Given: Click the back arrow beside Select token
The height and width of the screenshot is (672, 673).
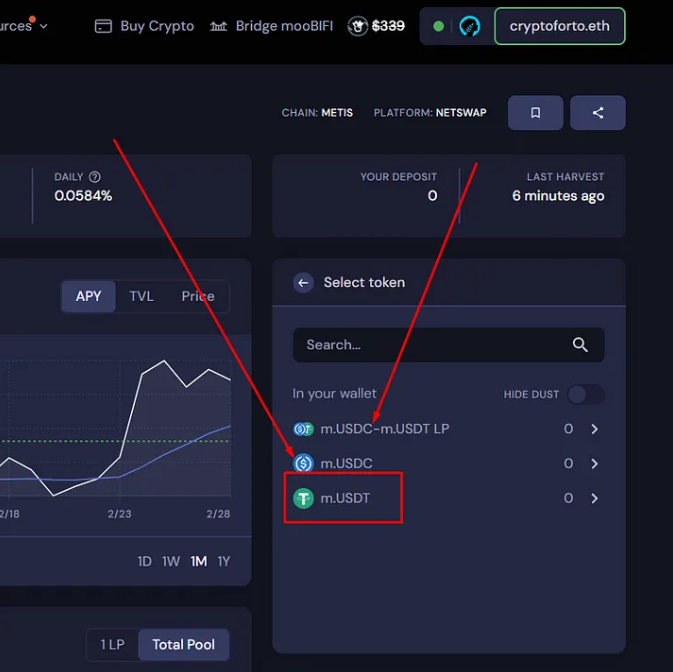Looking at the screenshot, I should [x=303, y=283].
